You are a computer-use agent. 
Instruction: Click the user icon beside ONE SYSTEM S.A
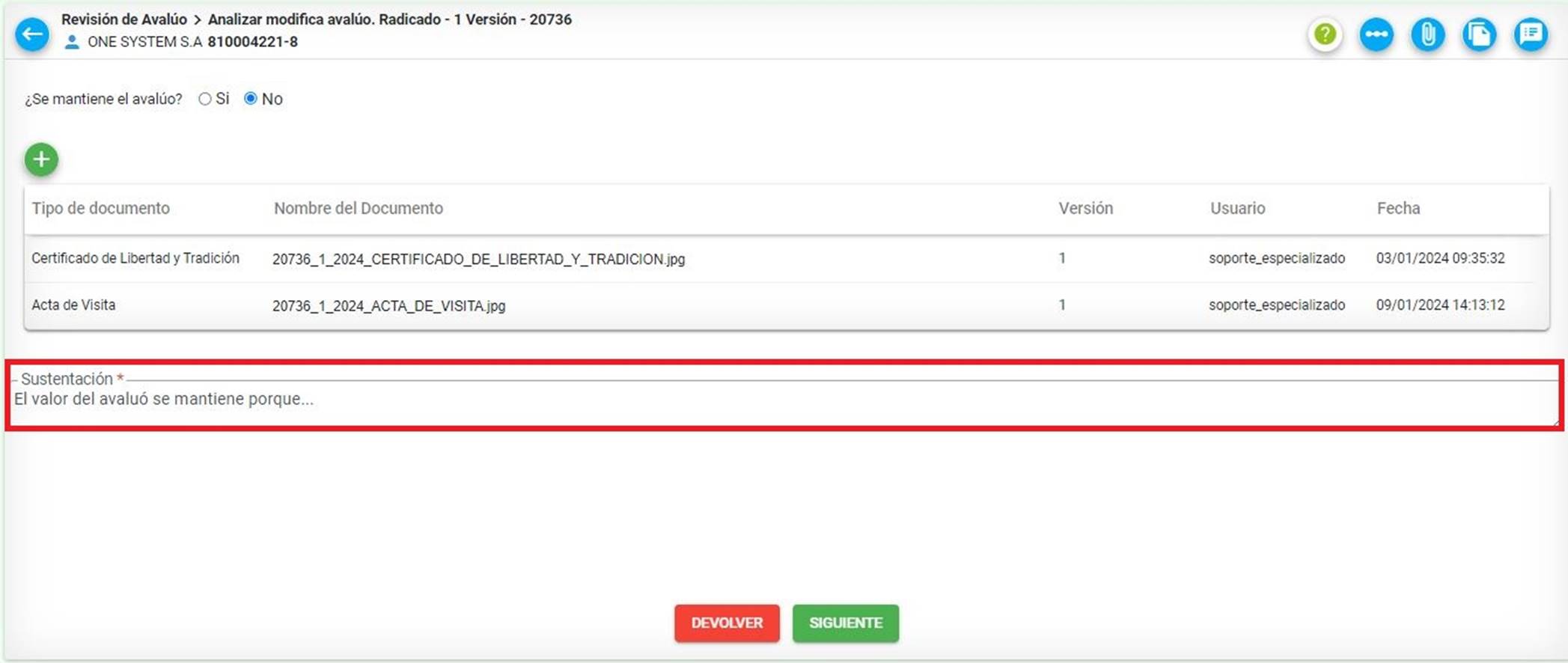coord(72,43)
